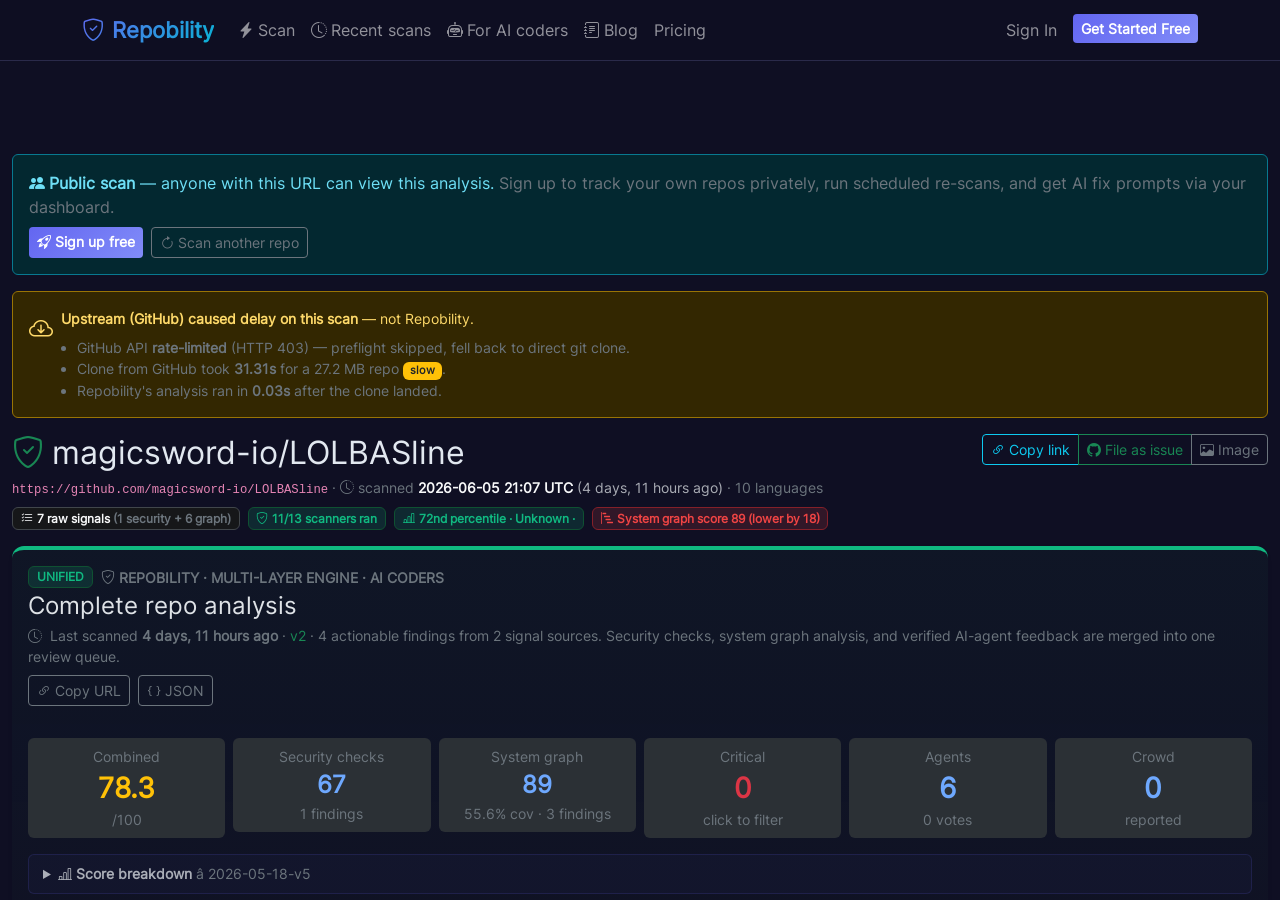
Task: Click the clock icon before scanned date
Action: pos(347,488)
